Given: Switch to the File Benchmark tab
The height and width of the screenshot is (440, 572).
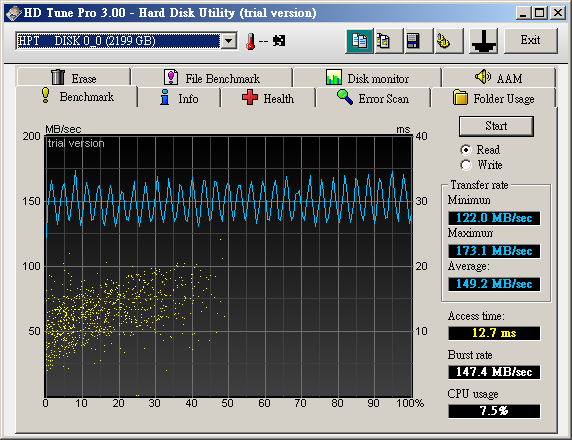Looking at the screenshot, I should [x=212, y=77].
